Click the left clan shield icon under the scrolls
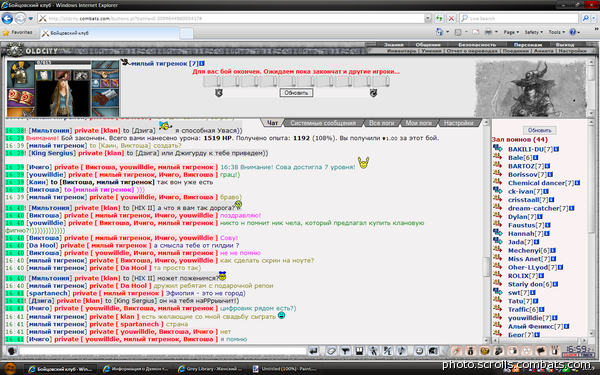The width and height of the screenshot is (600, 375). pos(218,93)
